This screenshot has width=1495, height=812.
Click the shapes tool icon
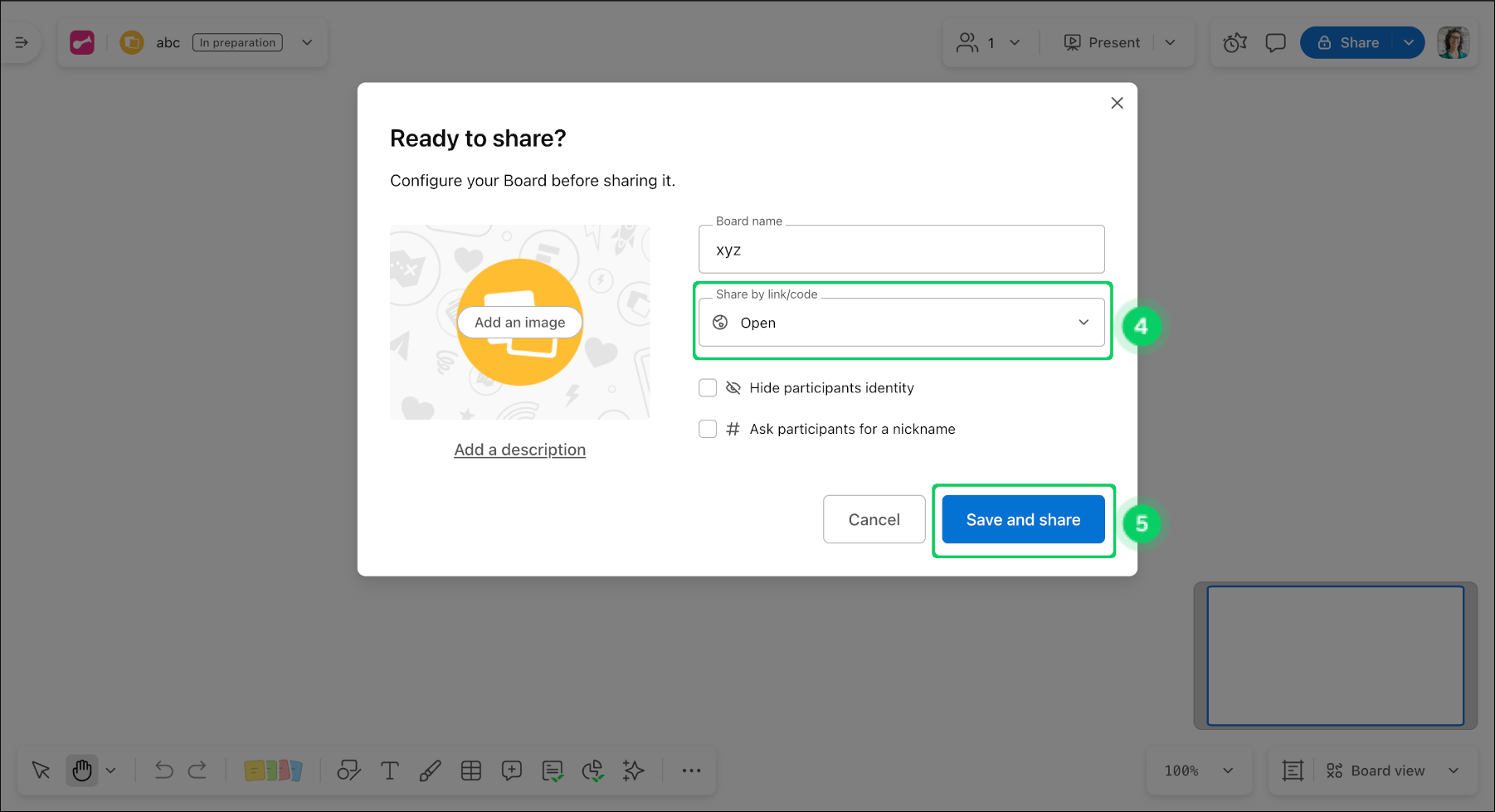click(x=348, y=771)
